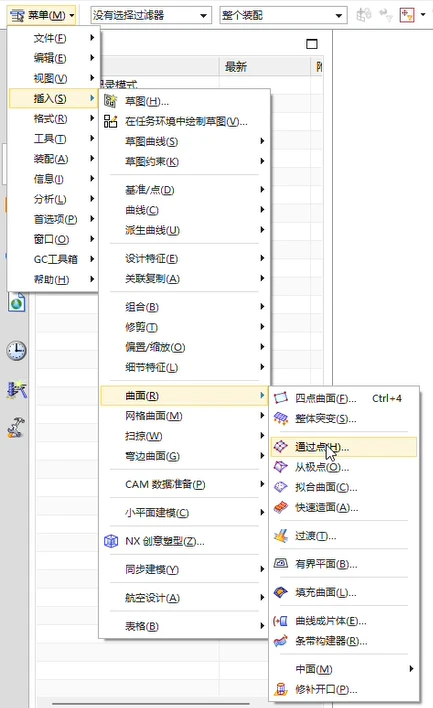The width and height of the screenshot is (433, 708).
Task: Expand 表格(B) submenu
Action: [x=185, y=626]
